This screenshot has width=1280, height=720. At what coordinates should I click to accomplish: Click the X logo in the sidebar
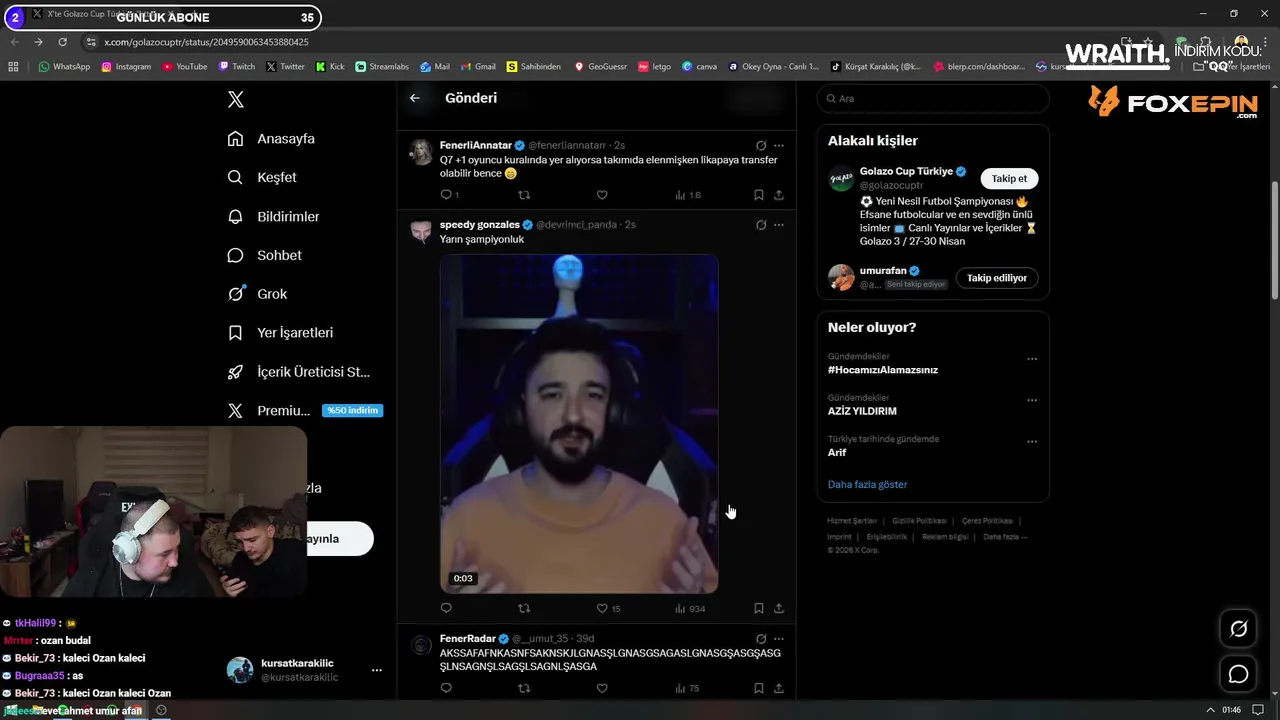(x=236, y=99)
